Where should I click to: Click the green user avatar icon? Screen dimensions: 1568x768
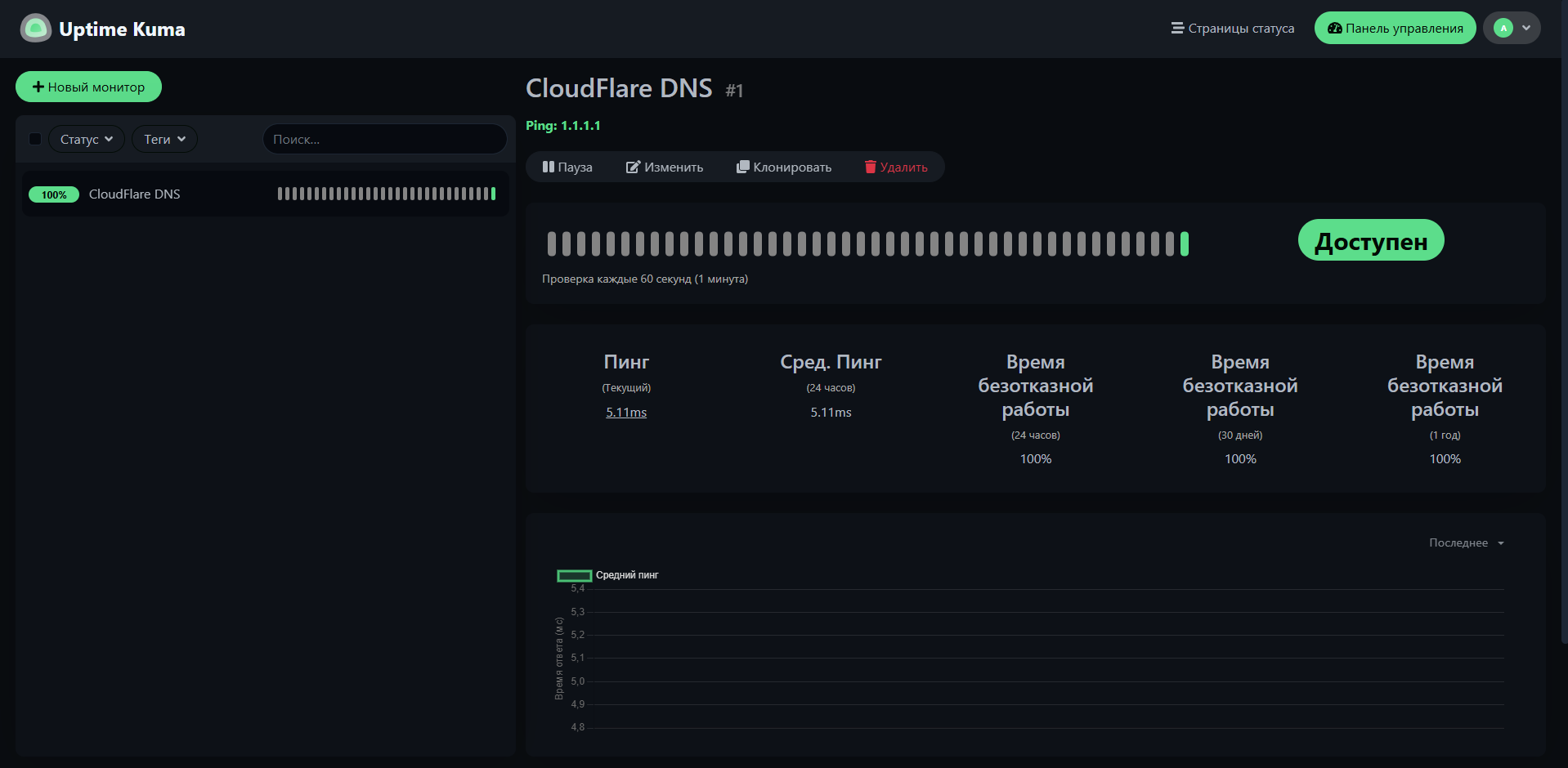tap(1503, 28)
